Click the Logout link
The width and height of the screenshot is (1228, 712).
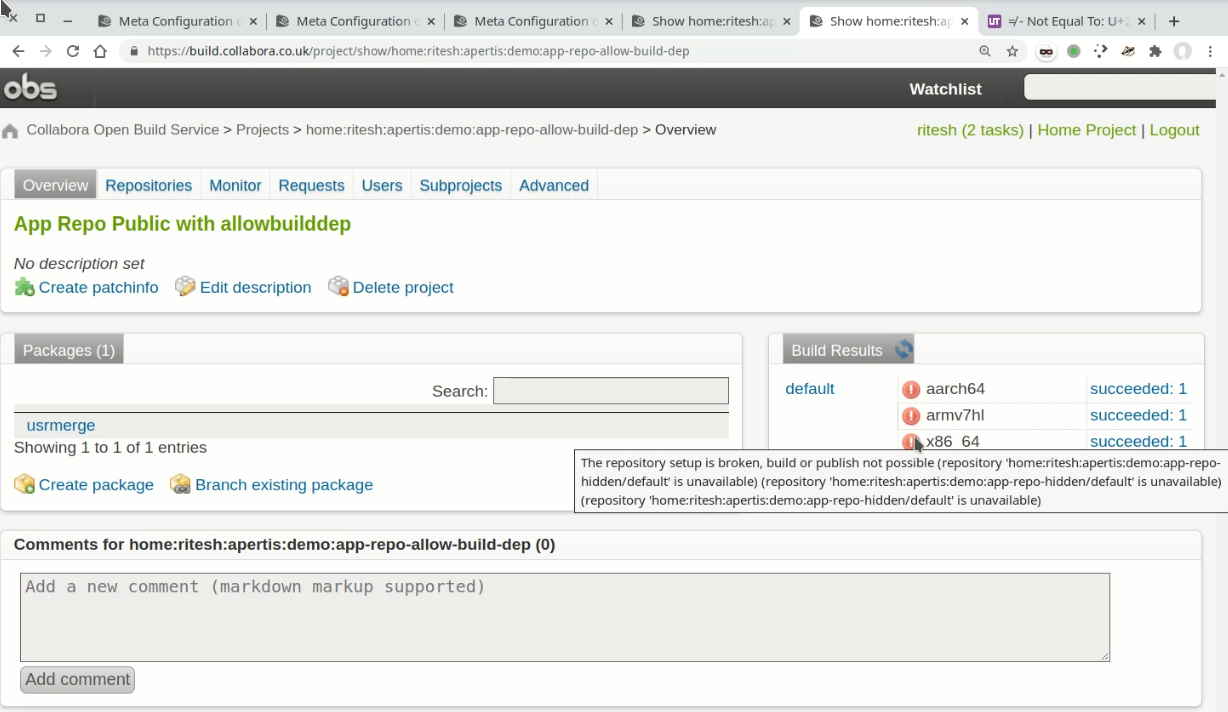[x=1174, y=130]
